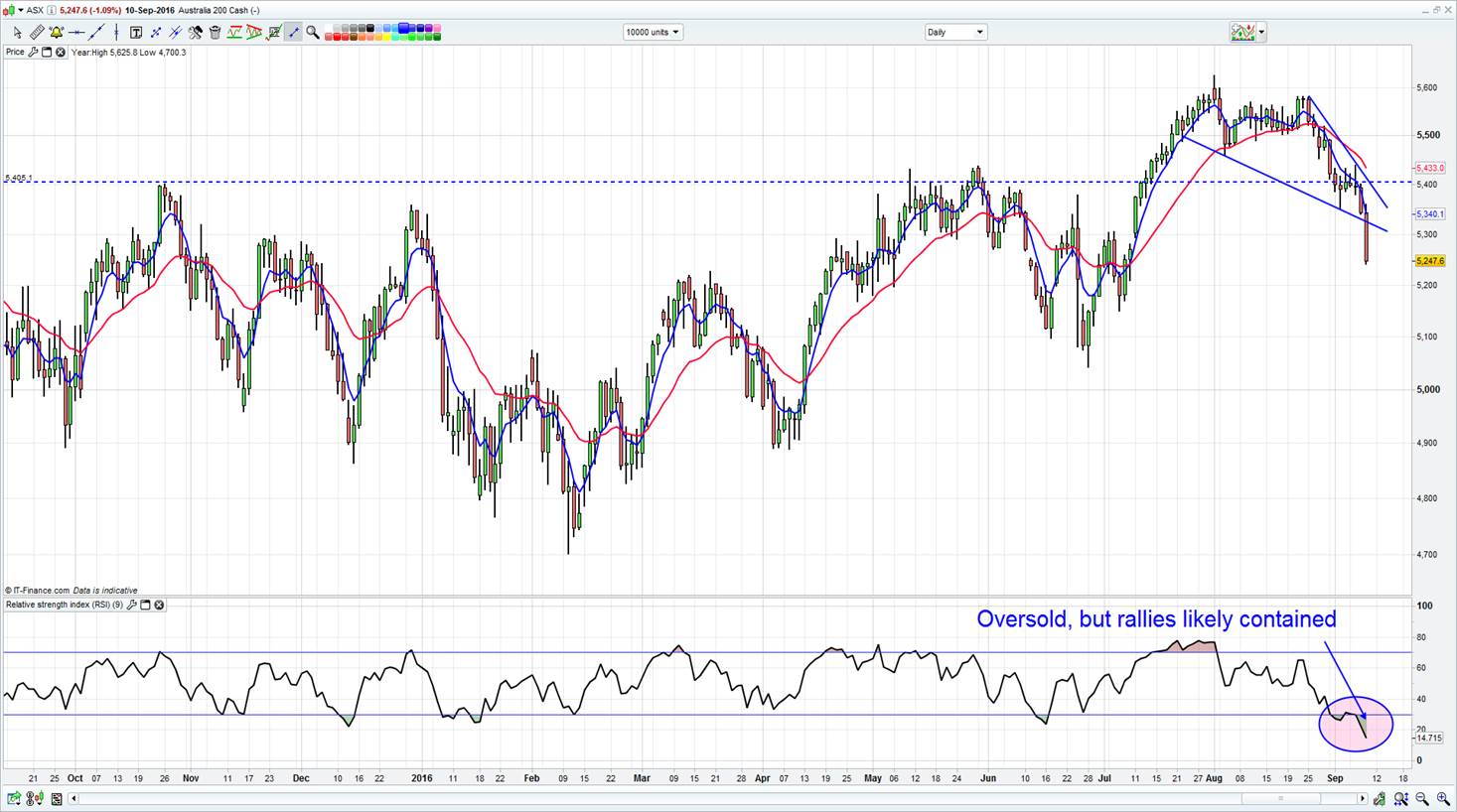Click the triangle pattern chart icon
The width and height of the screenshot is (1457, 812).
pyautogui.click(x=254, y=33)
